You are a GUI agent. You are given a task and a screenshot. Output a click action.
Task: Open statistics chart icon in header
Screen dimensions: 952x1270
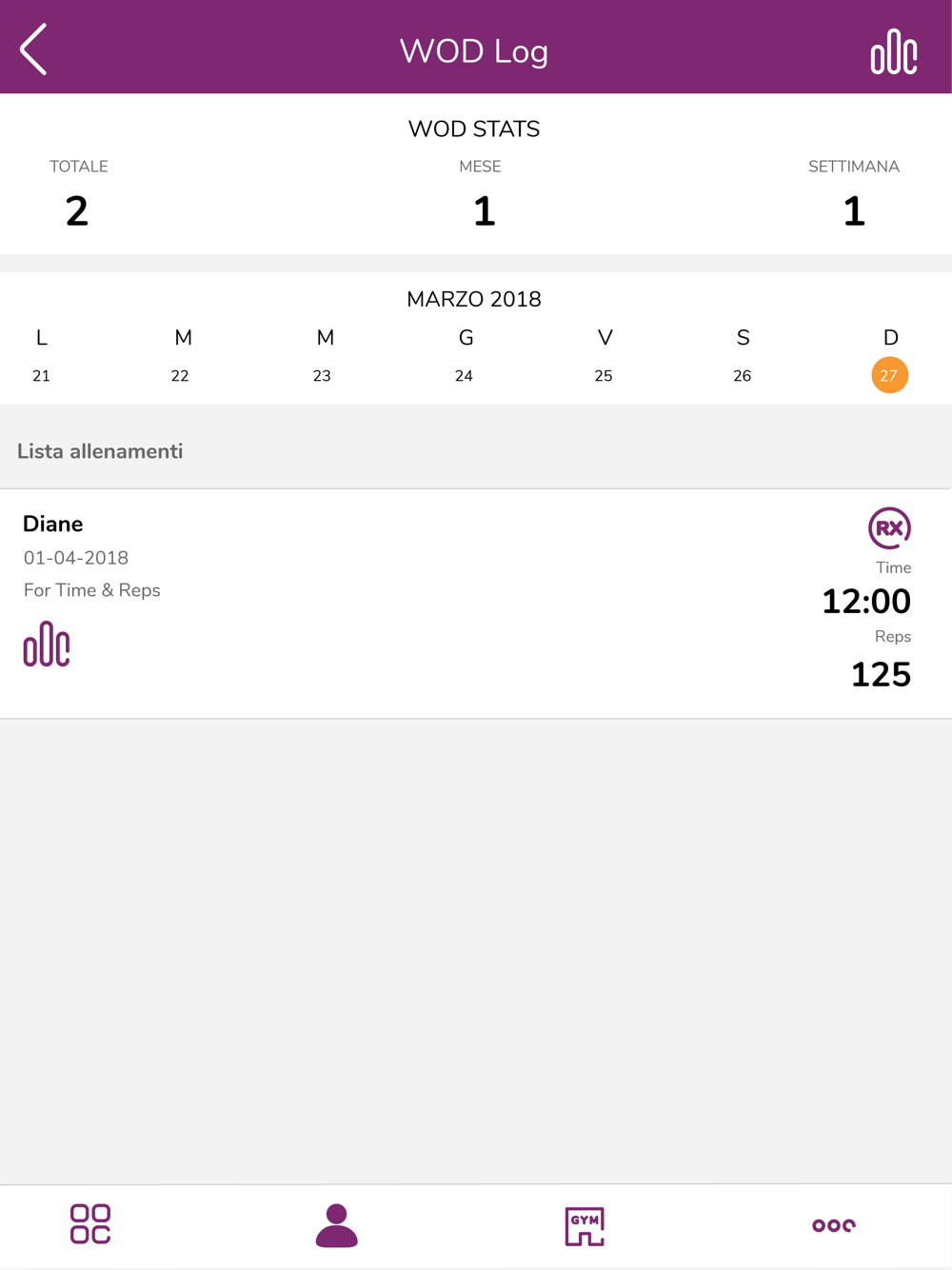click(x=894, y=51)
